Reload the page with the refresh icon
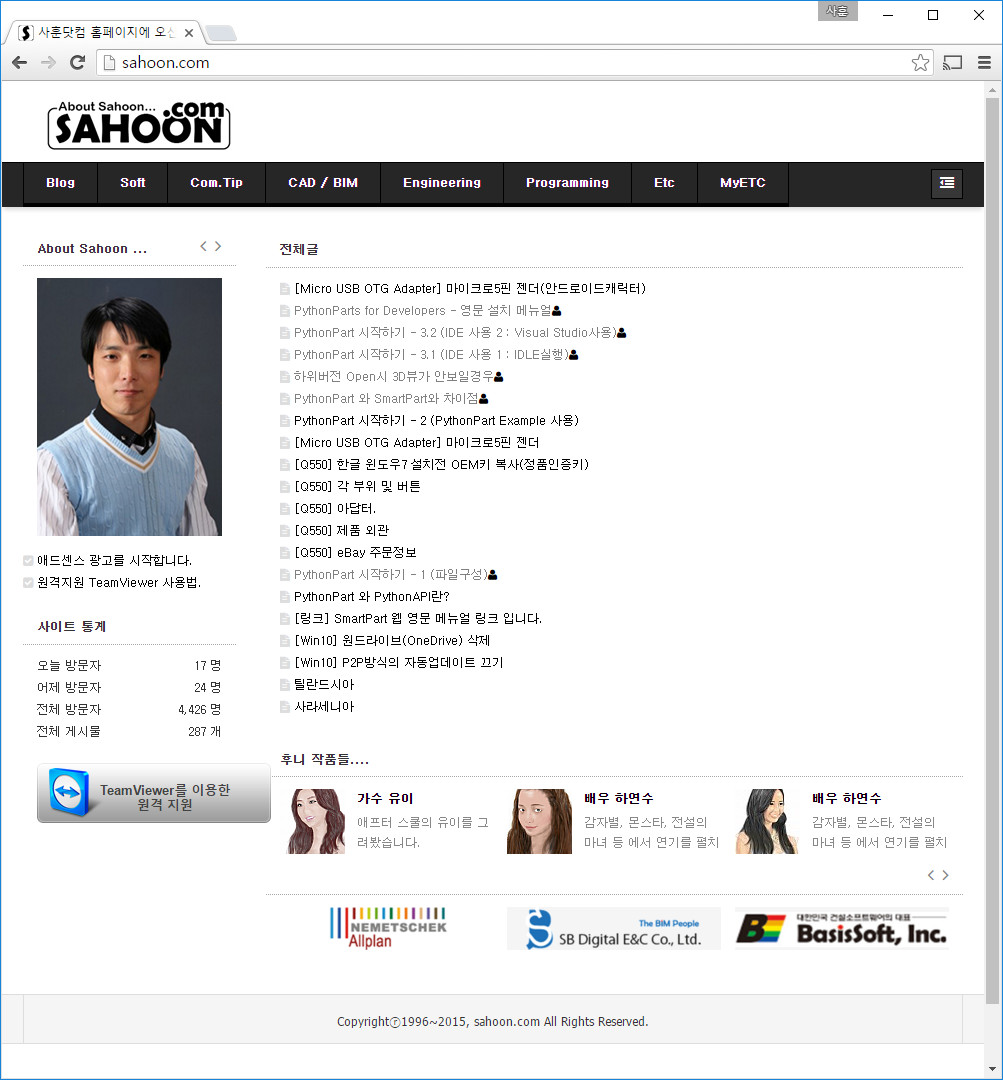This screenshot has width=1003, height=1080. 78,63
